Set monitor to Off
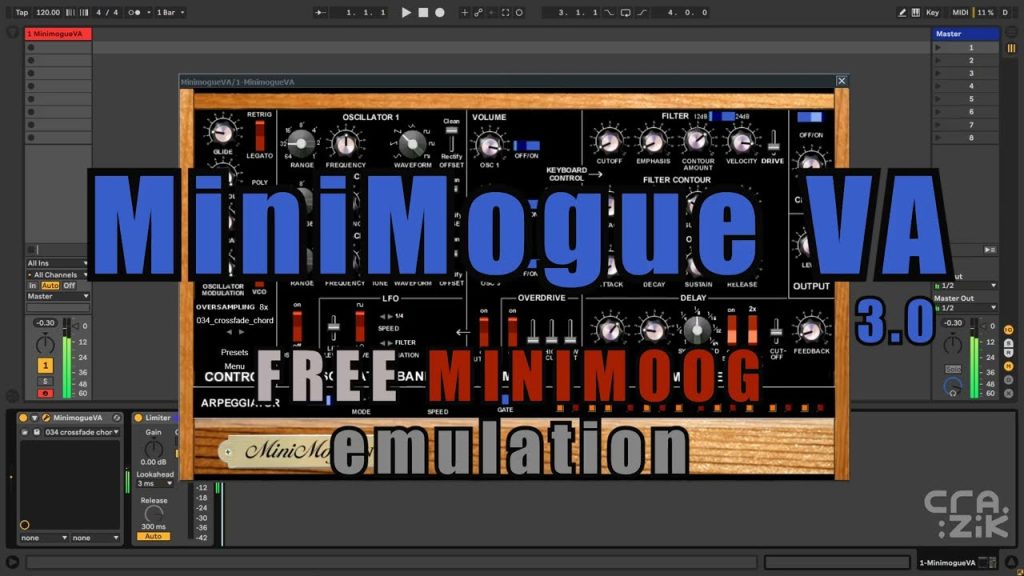 click(x=69, y=285)
